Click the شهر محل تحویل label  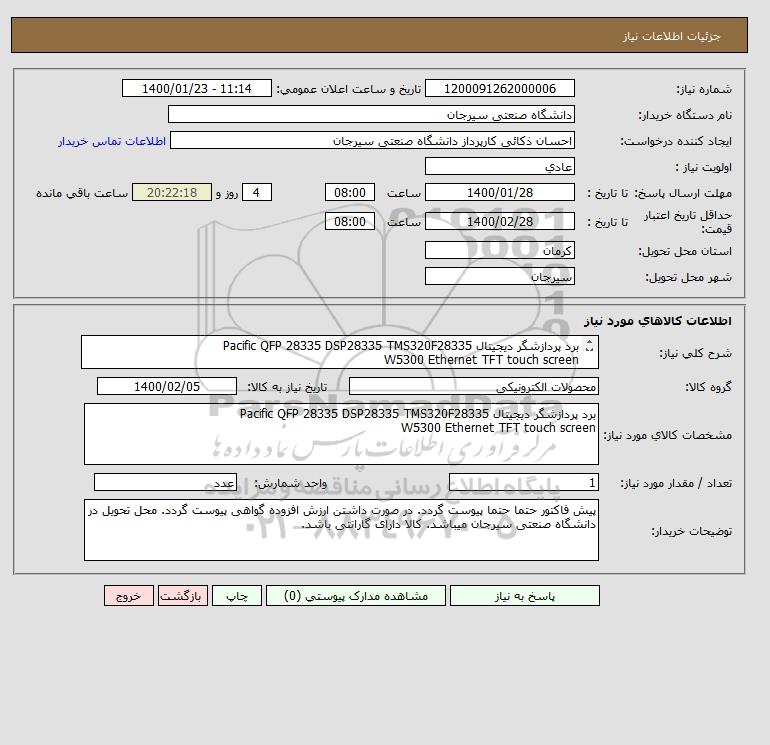click(688, 277)
